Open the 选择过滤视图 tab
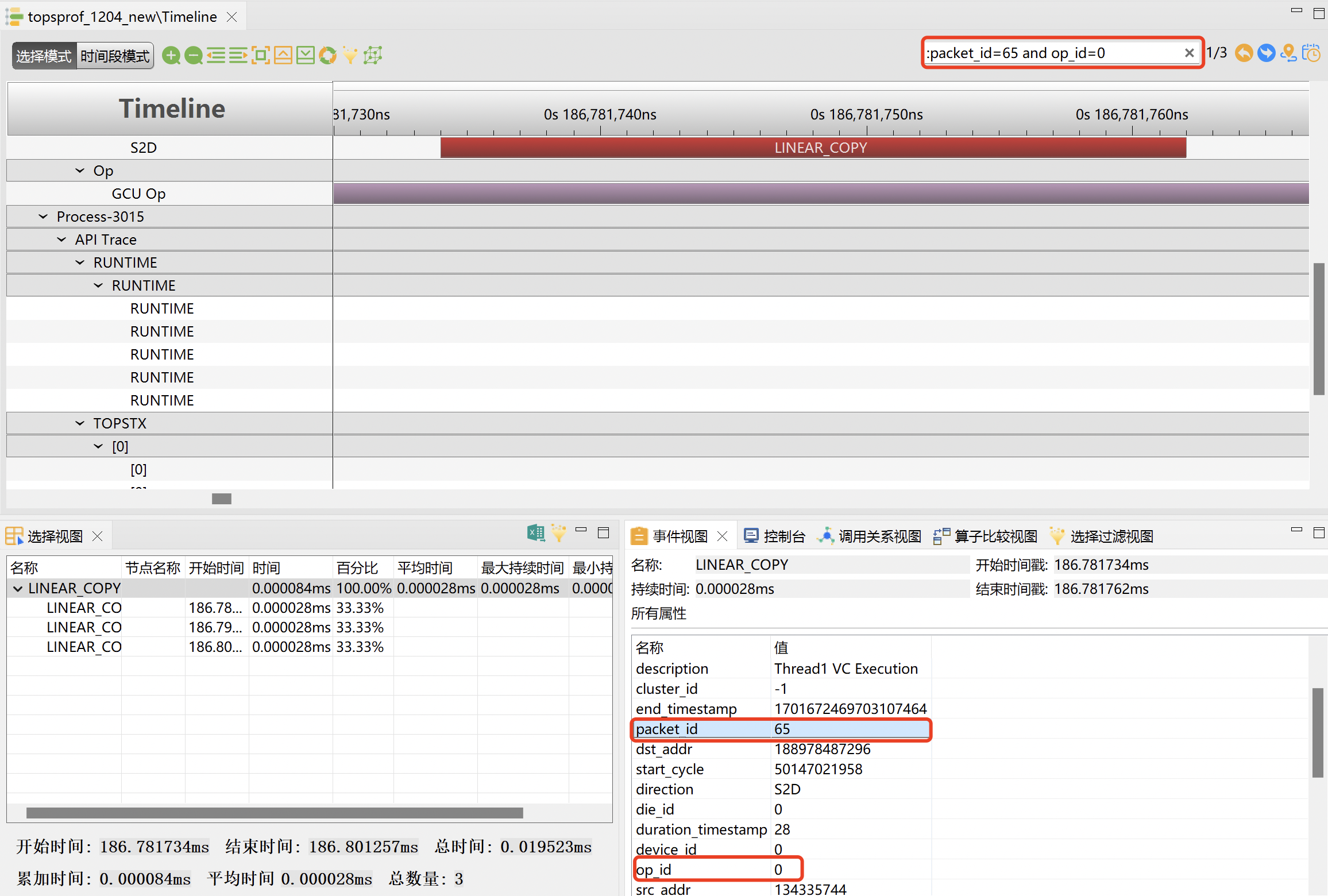The width and height of the screenshot is (1328, 896). tap(1101, 536)
